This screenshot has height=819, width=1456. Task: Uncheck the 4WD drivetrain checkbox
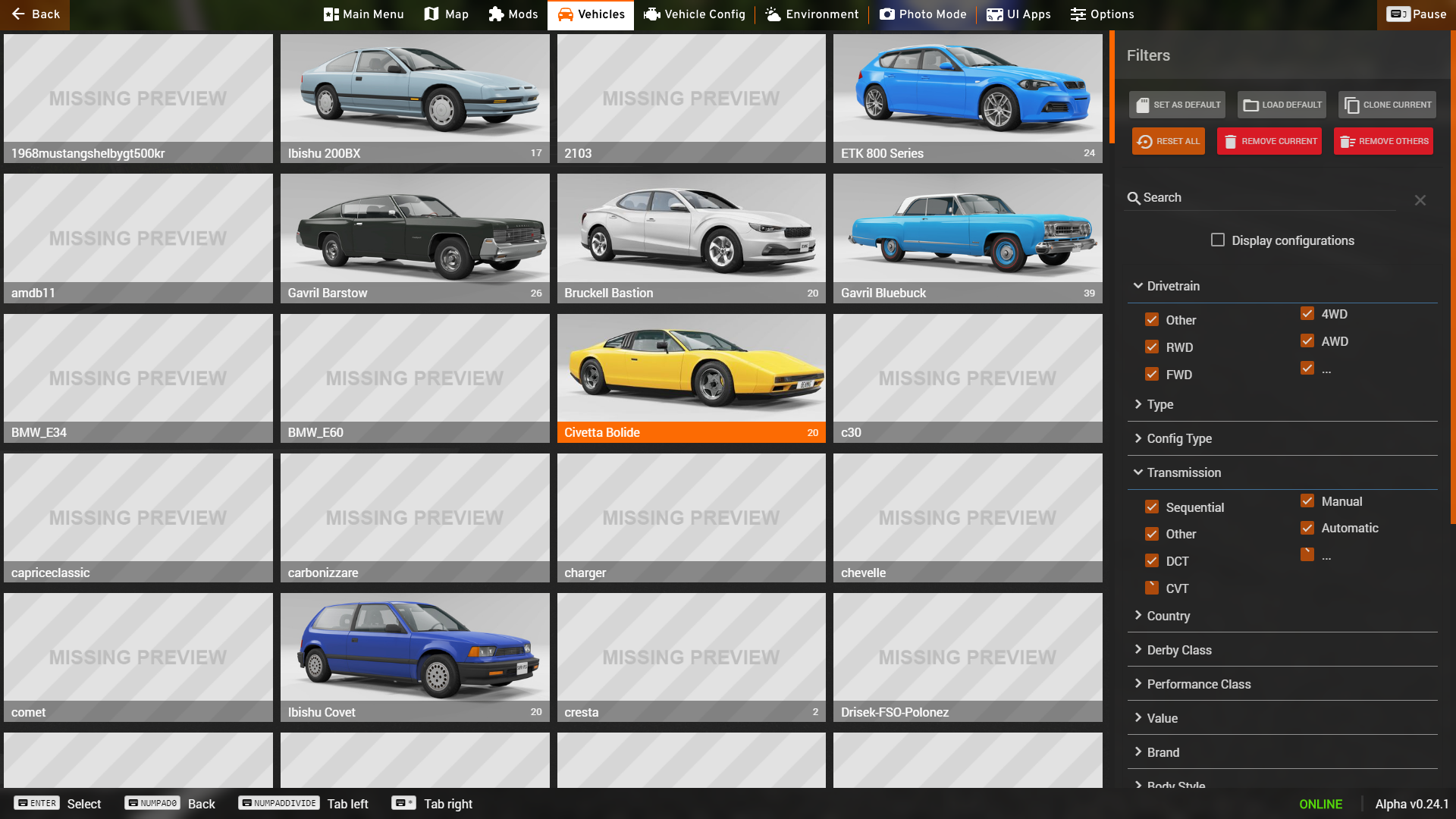(x=1307, y=313)
